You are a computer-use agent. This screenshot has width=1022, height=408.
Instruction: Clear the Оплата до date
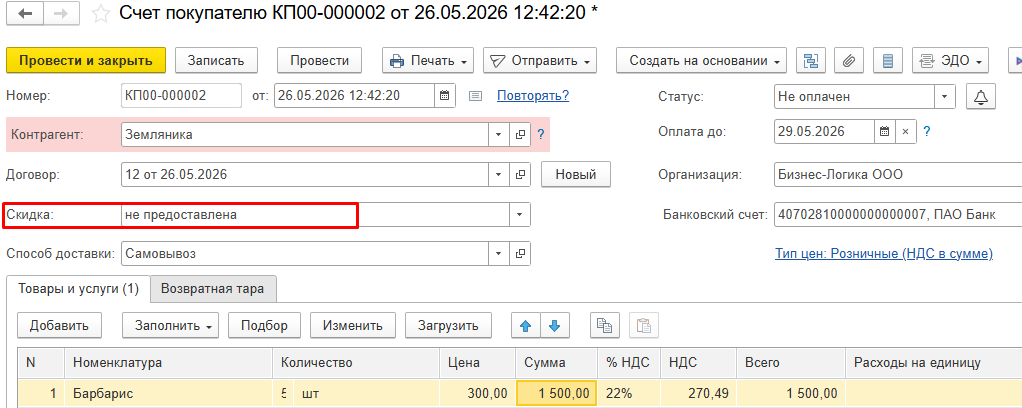905,132
